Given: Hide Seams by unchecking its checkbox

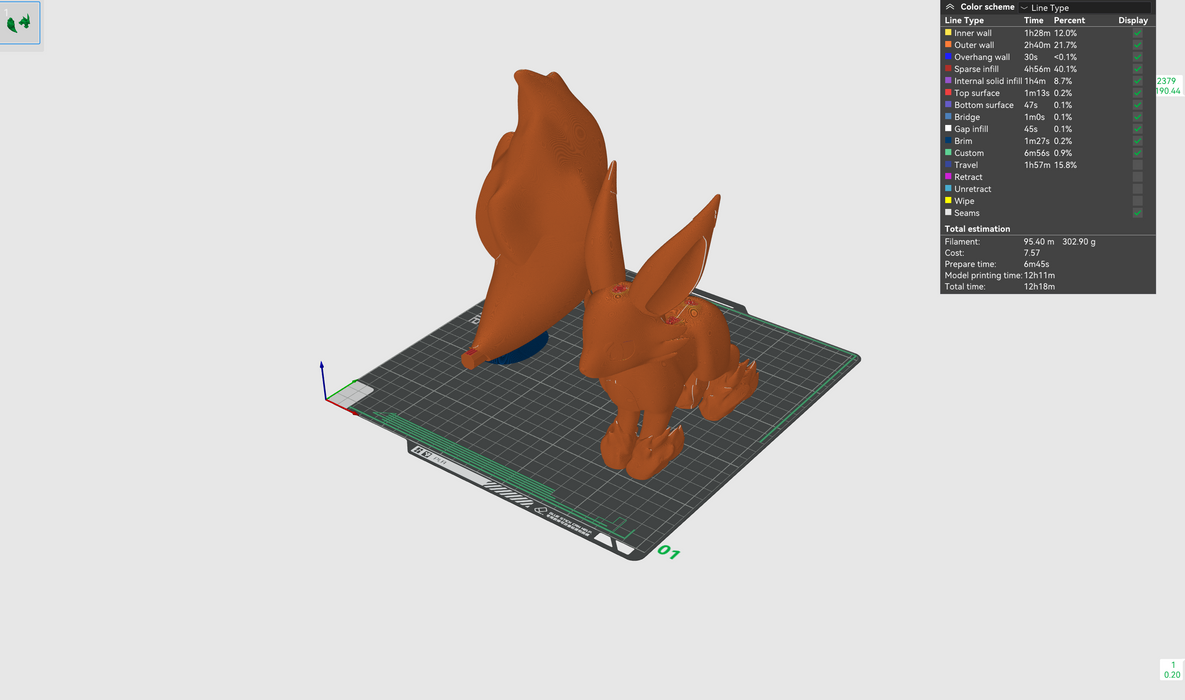Looking at the screenshot, I should (1137, 213).
